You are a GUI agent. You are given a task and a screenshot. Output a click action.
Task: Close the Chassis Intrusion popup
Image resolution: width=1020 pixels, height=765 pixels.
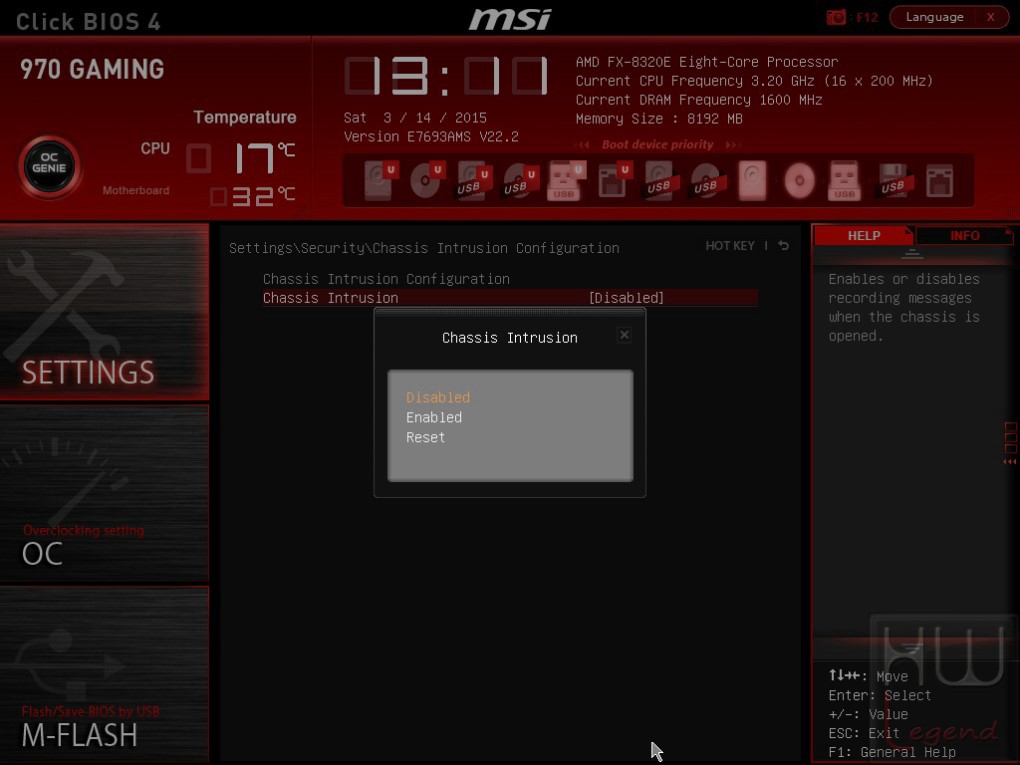(624, 335)
